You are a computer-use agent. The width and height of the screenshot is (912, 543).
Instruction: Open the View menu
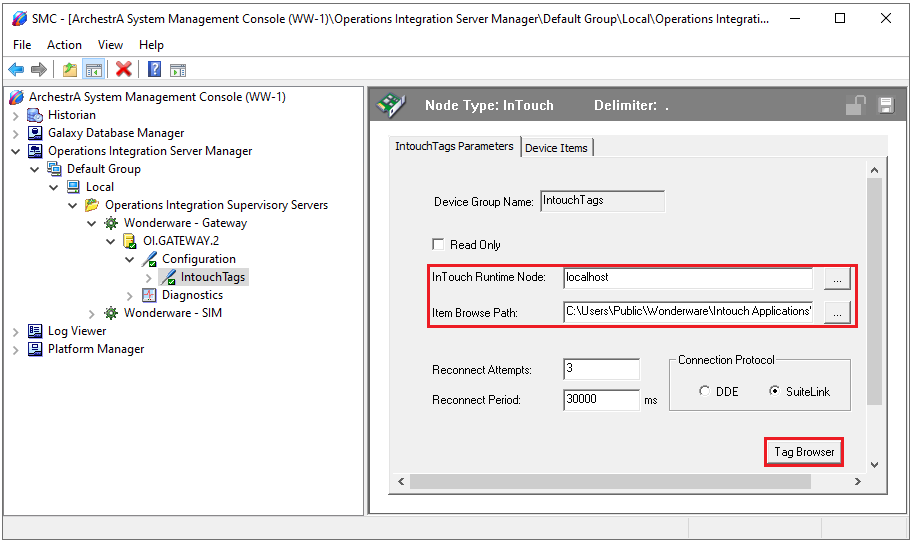110,45
